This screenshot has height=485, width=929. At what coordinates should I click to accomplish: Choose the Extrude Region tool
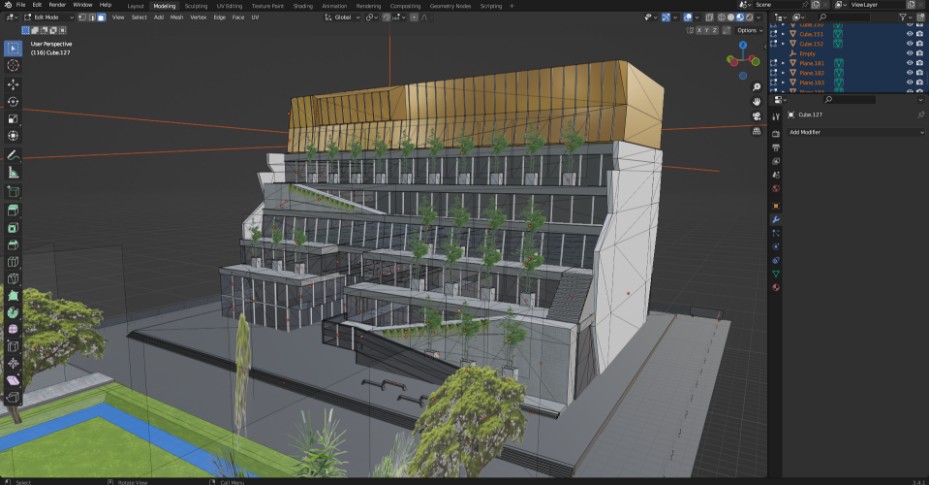[13, 209]
